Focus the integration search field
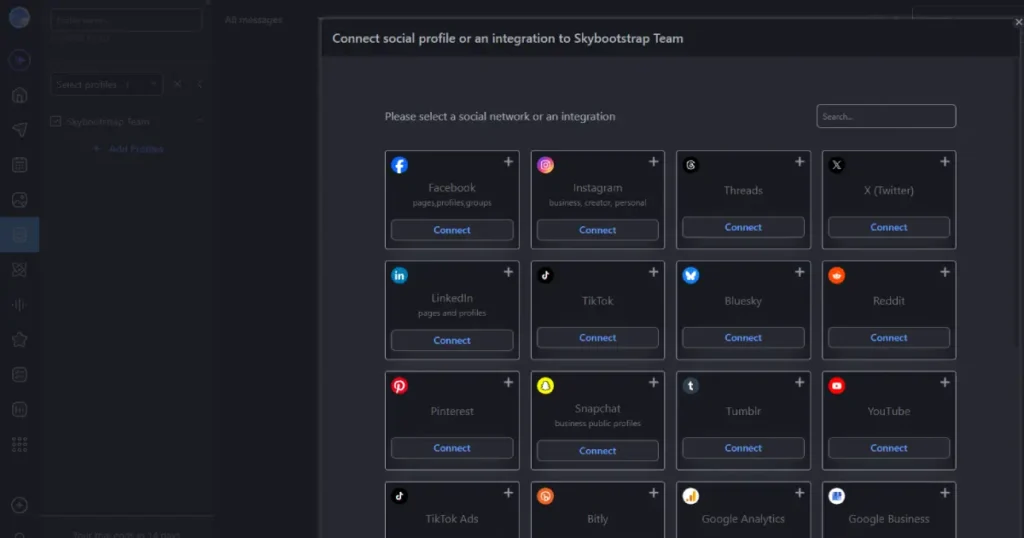Viewport: 1024px width, 538px height. (886, 116)
